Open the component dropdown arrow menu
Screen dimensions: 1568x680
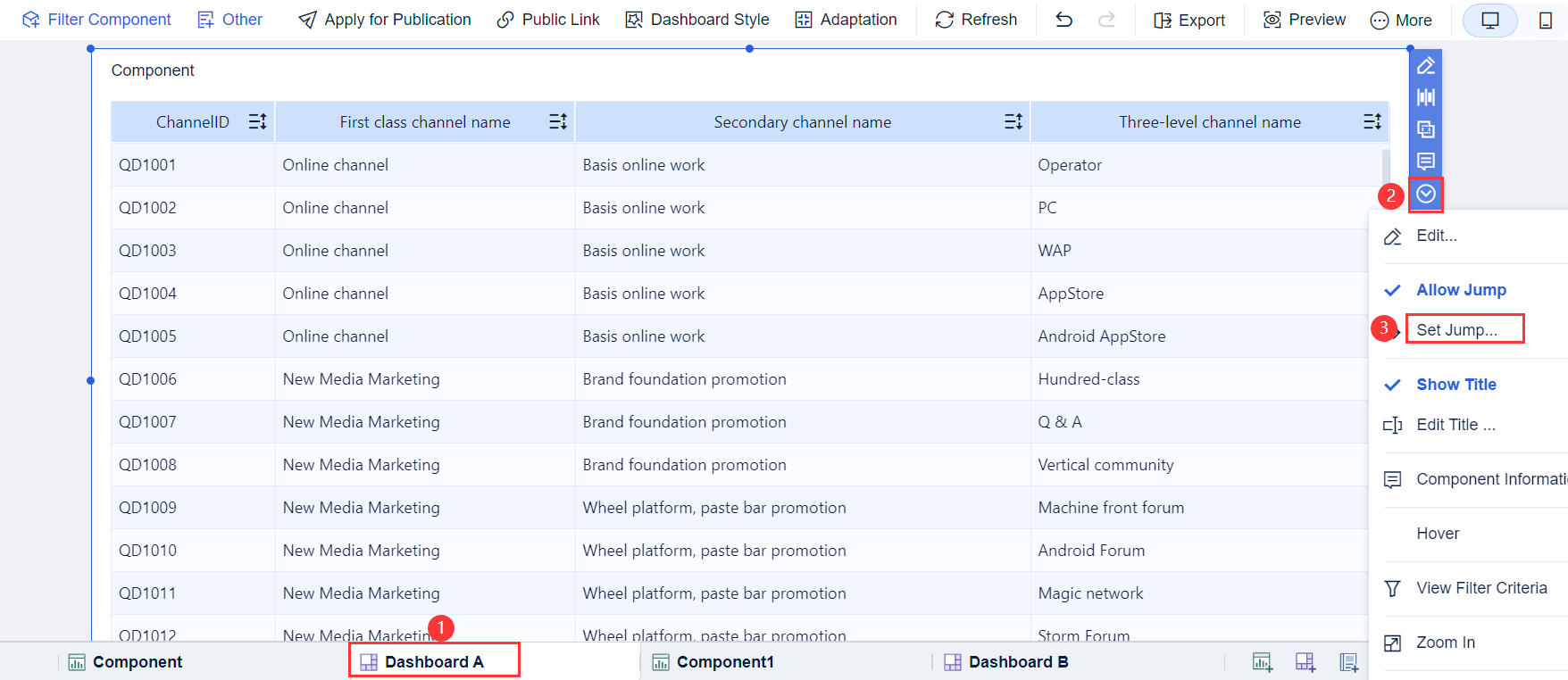(1426, 194)
